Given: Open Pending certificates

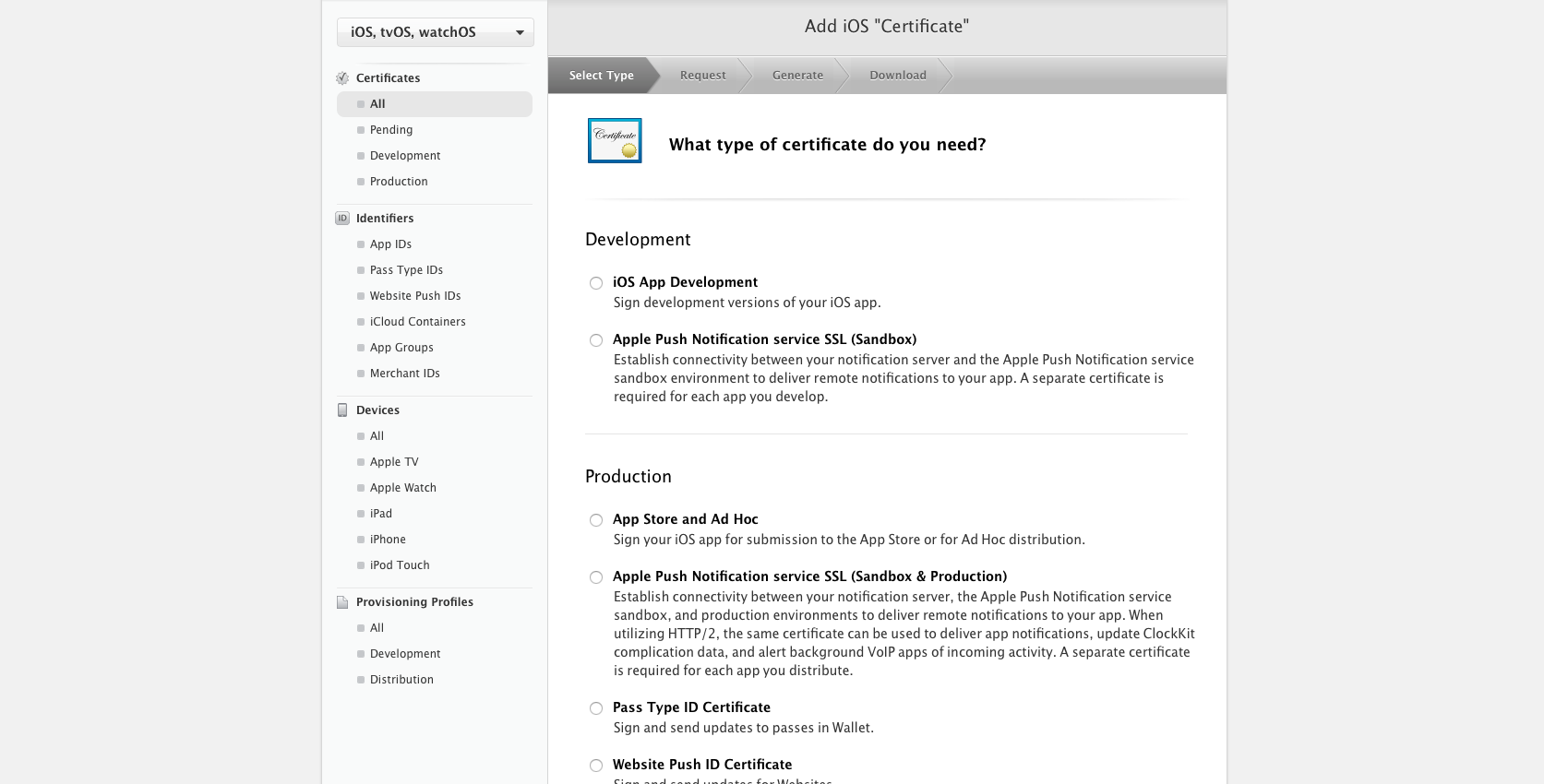Looking at the screenshot, I should point(391,130).
